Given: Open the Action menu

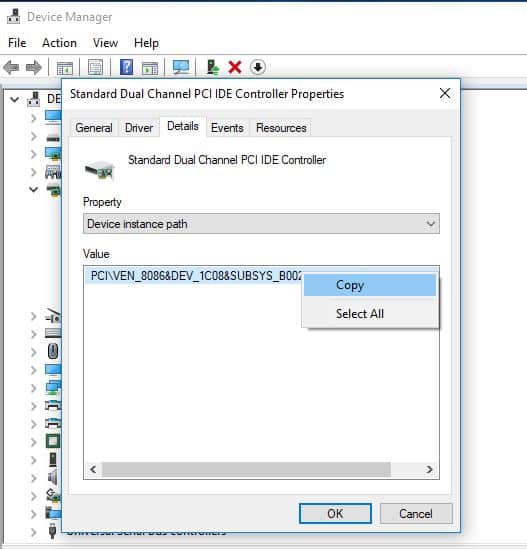Looking at the screenshot, I should click(59, 43).
